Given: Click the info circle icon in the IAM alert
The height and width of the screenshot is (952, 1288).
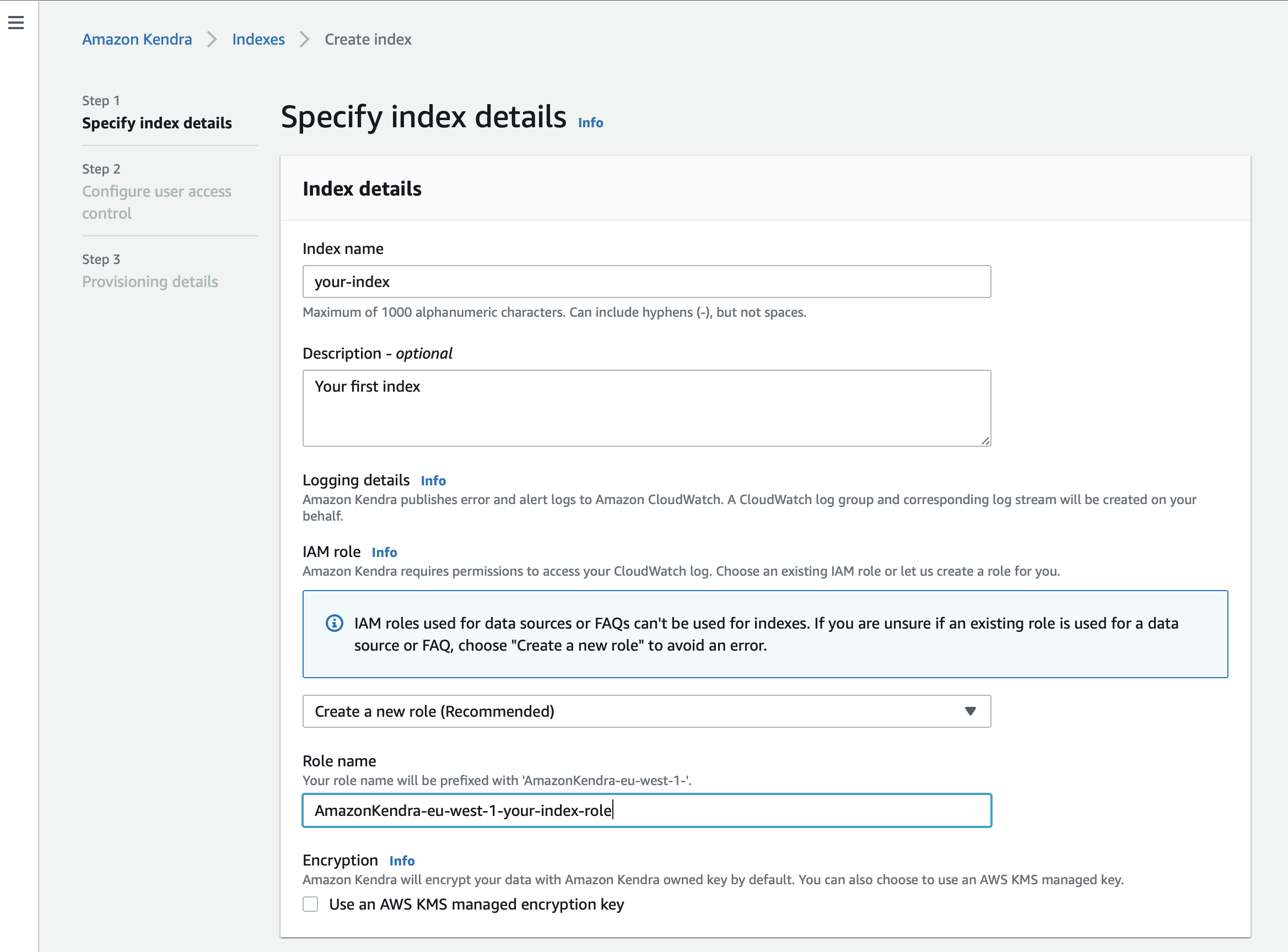Looking at the screenshot, I should pos(335,623).
